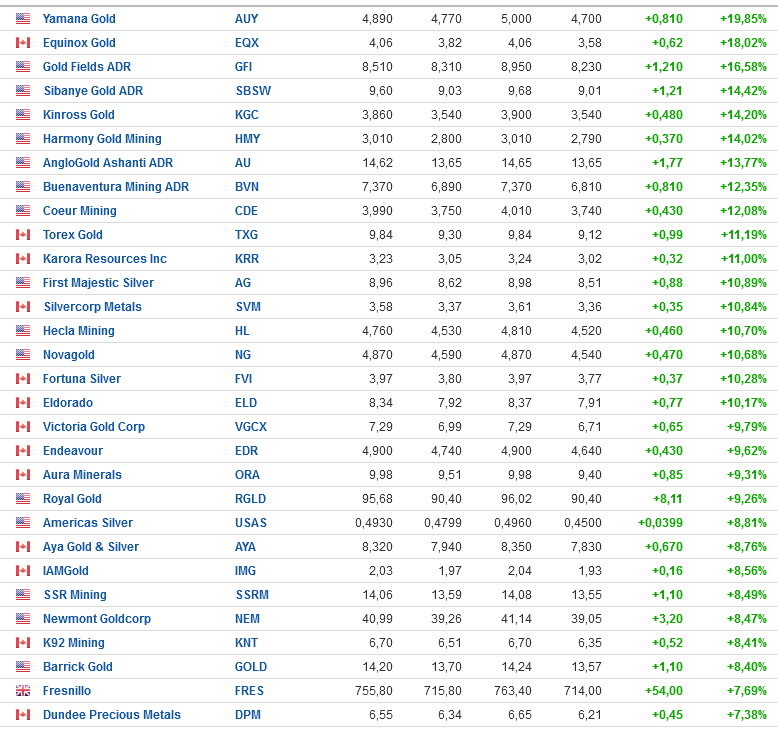Image resolution: width=778 pixels, height=729 pixels.
Task: Open the SSR Mining page
Action: 75,595
